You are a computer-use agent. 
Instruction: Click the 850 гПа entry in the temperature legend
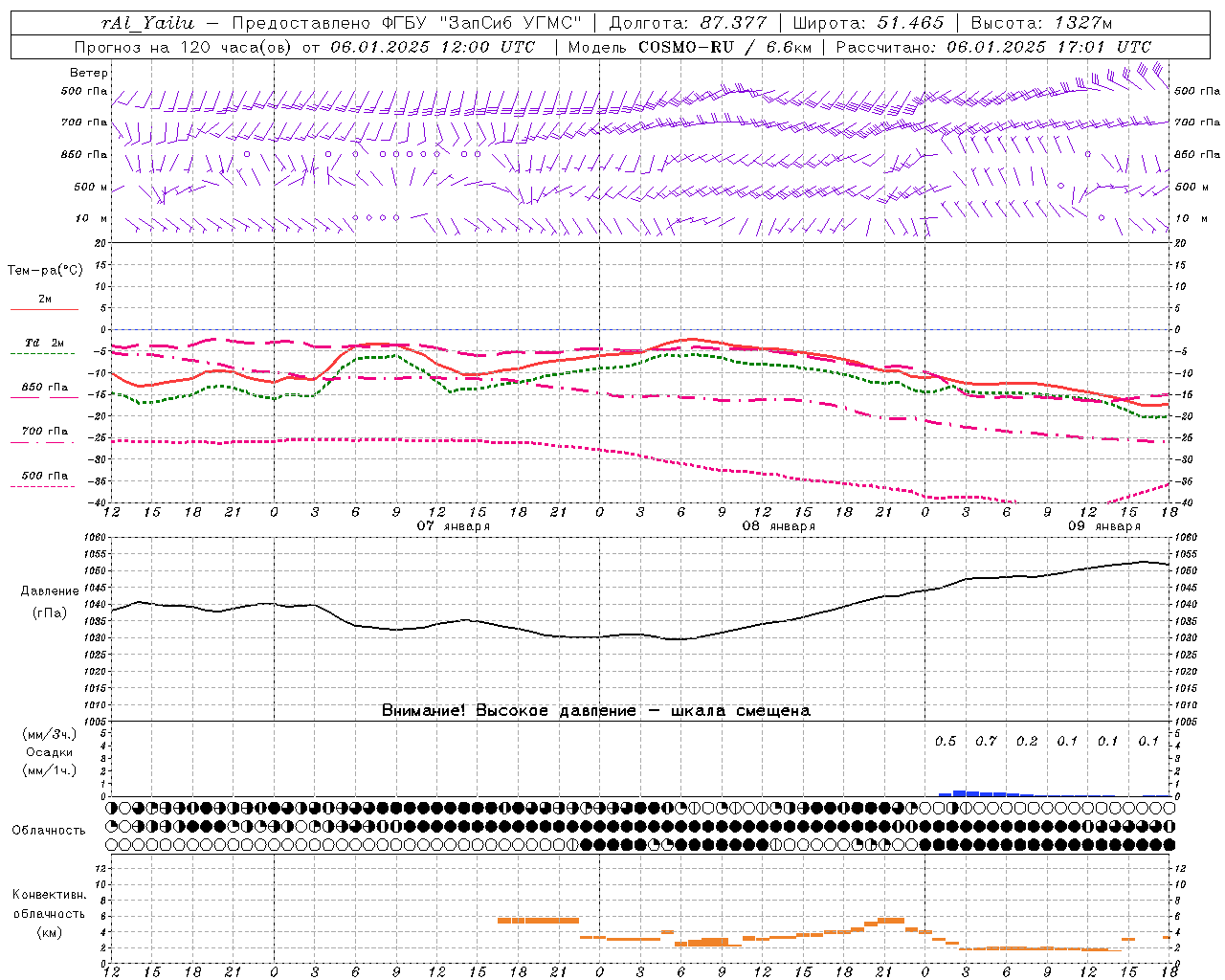[x=44, y=388]
